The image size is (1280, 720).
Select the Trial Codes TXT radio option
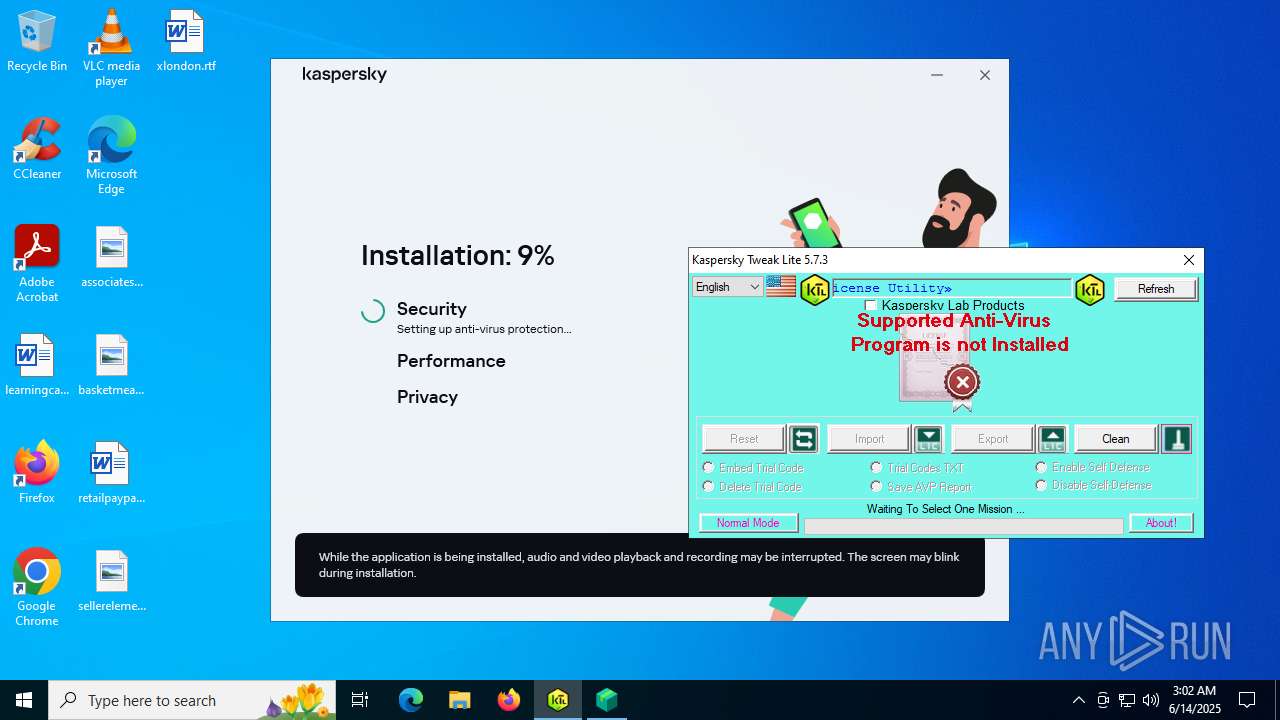(876, 467)
